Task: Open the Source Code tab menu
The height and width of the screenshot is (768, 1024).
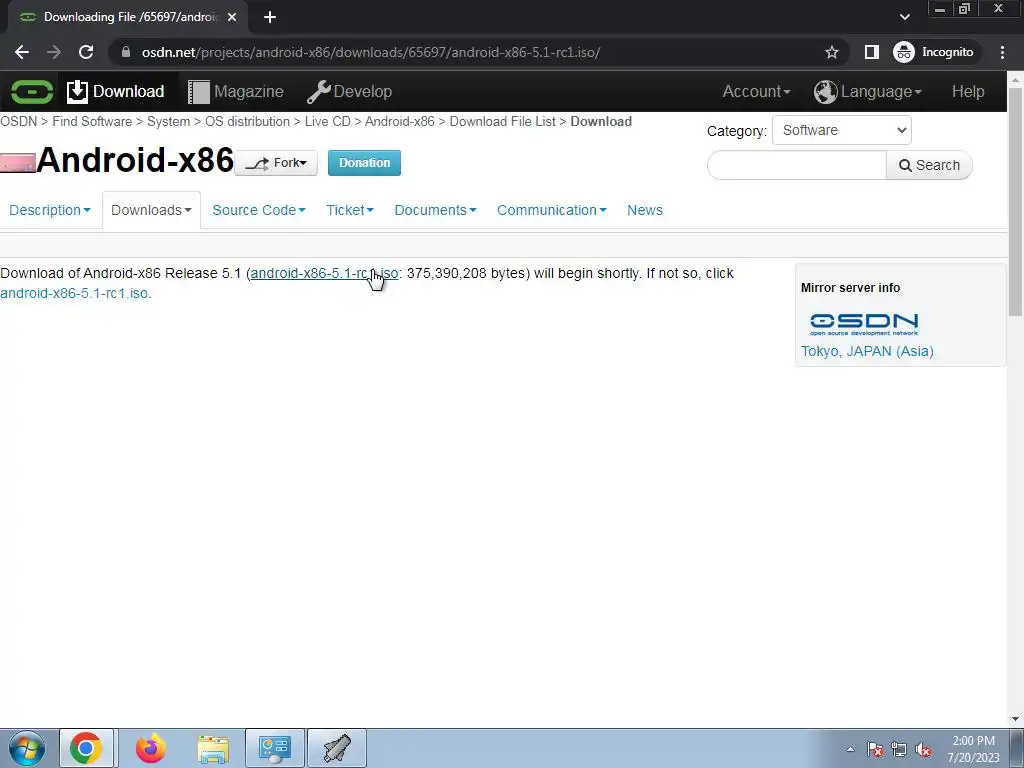Action: click(259, 210)
